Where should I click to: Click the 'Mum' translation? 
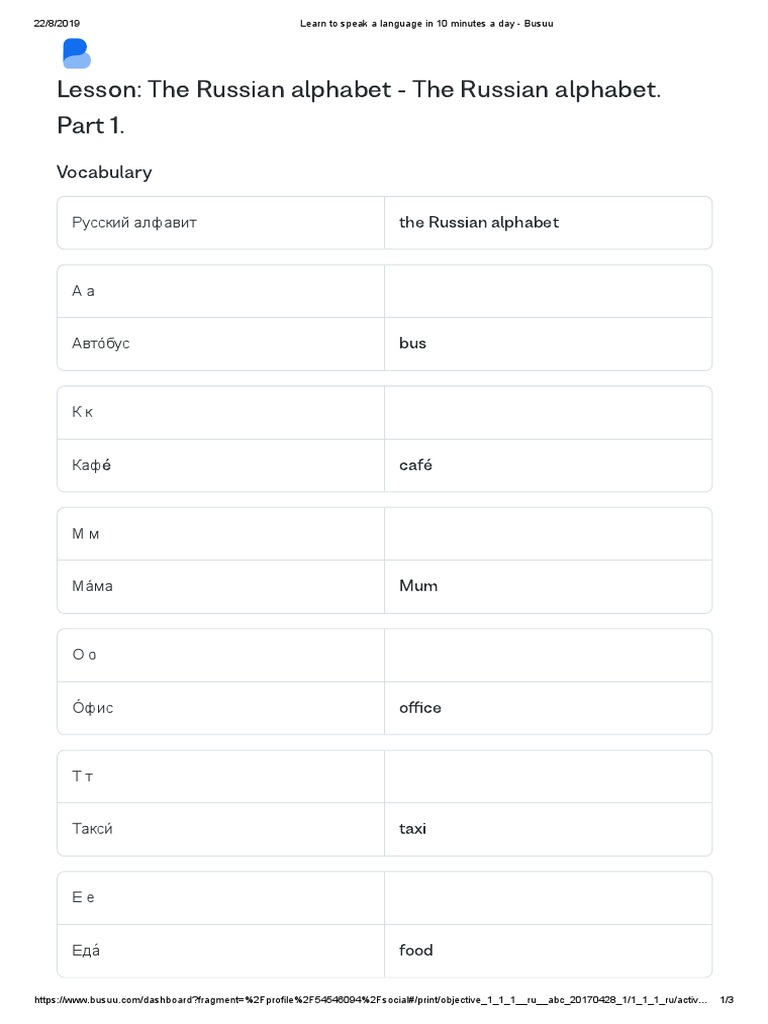click(418, 586)
